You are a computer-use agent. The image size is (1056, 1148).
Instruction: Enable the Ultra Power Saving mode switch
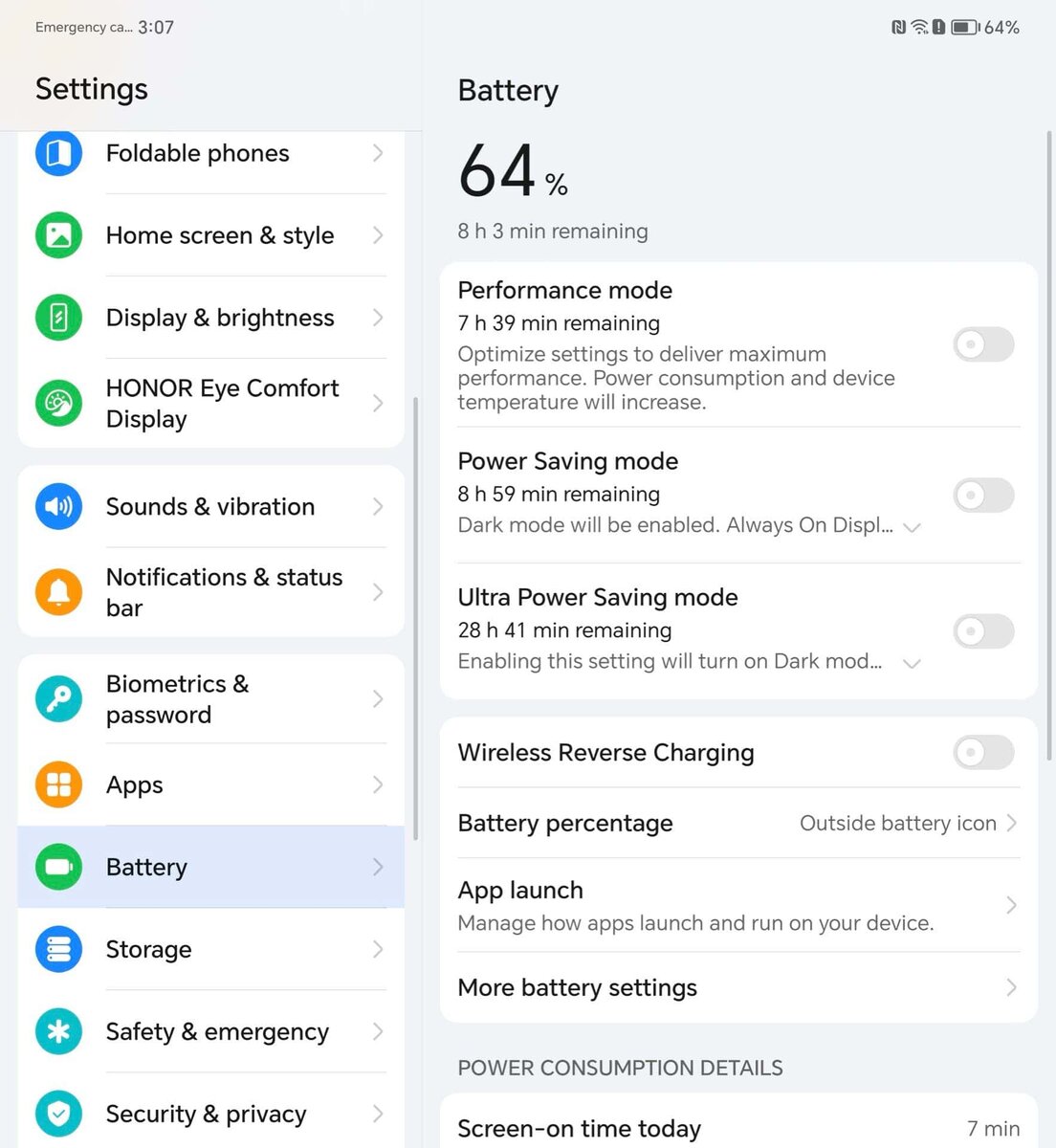pos(983,631)
